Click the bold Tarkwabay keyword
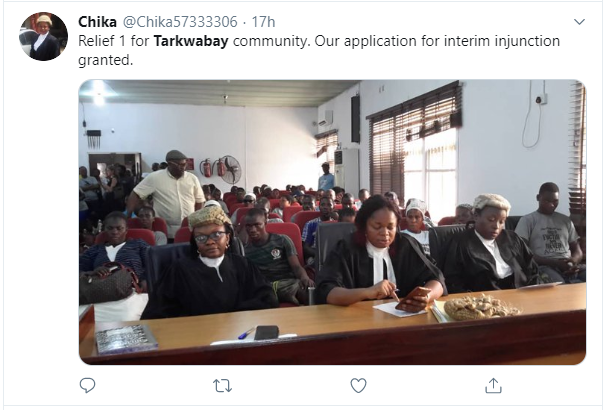Viewport: 611px width, 410px height. 191,41
